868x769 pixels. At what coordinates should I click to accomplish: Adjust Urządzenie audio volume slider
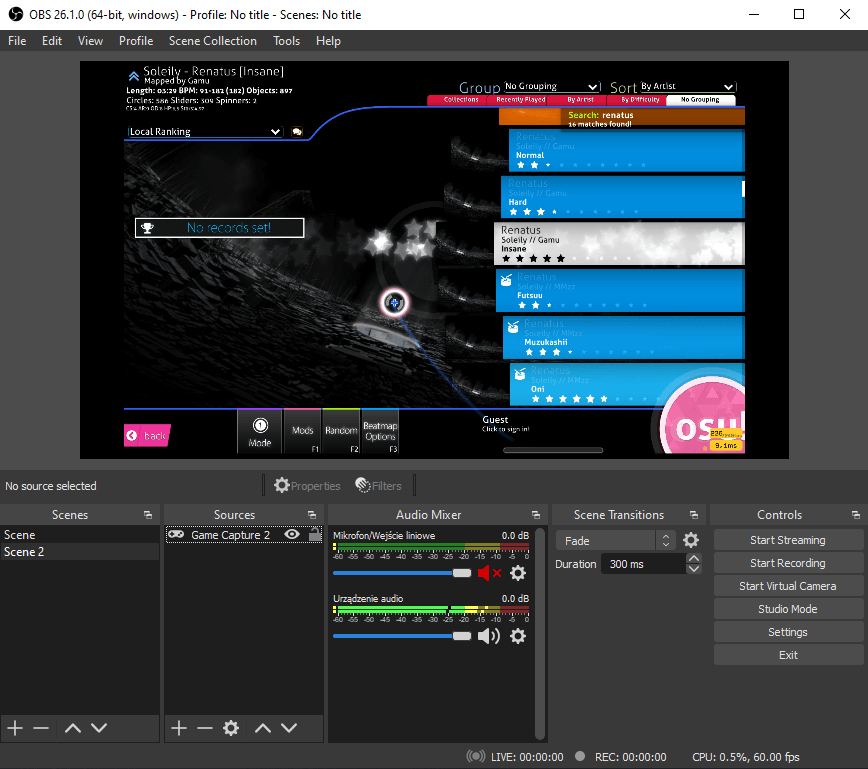coord(402,636)
